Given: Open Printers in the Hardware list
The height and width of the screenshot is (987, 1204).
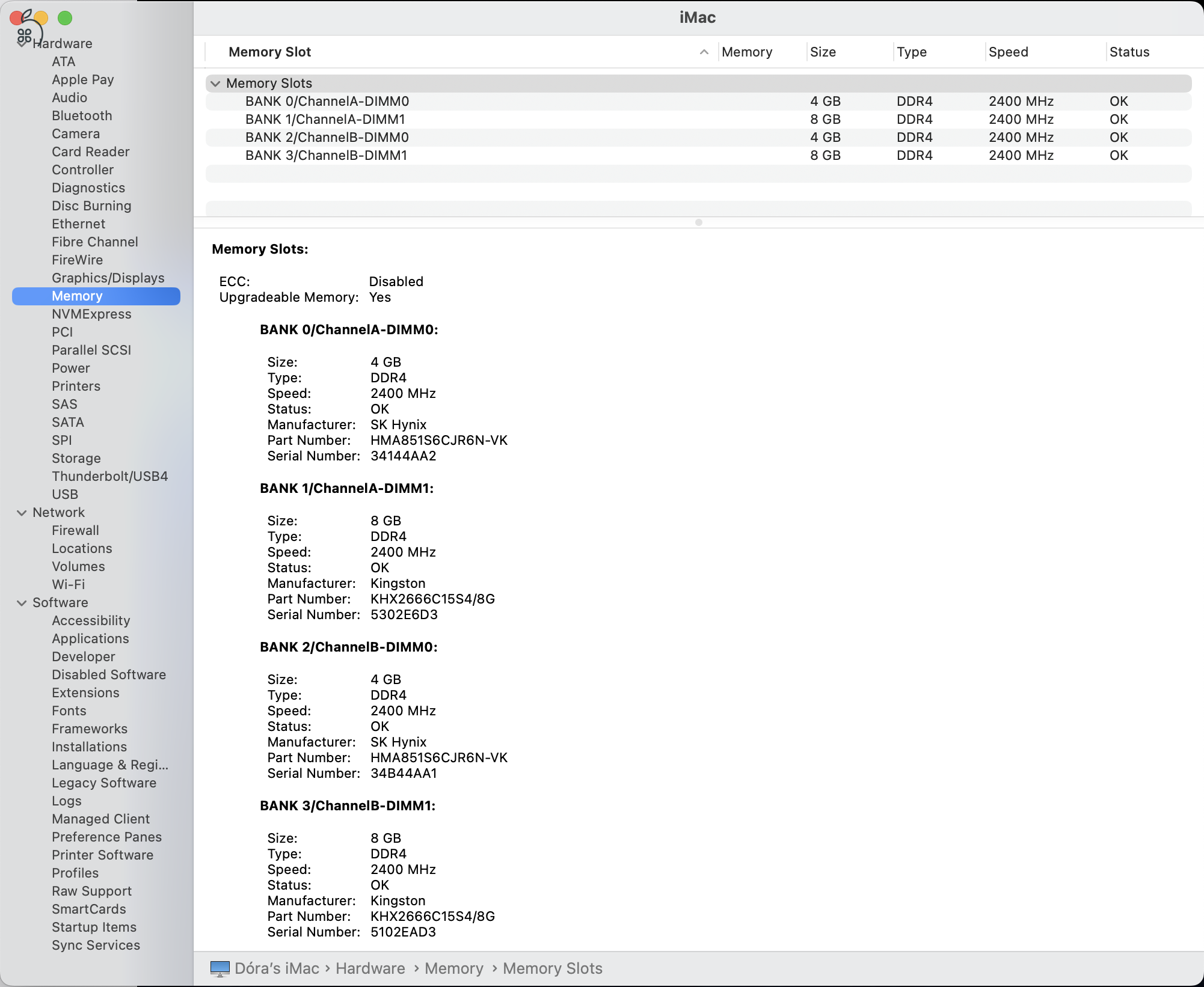Looking at the screenshot, I should point(76,387).
